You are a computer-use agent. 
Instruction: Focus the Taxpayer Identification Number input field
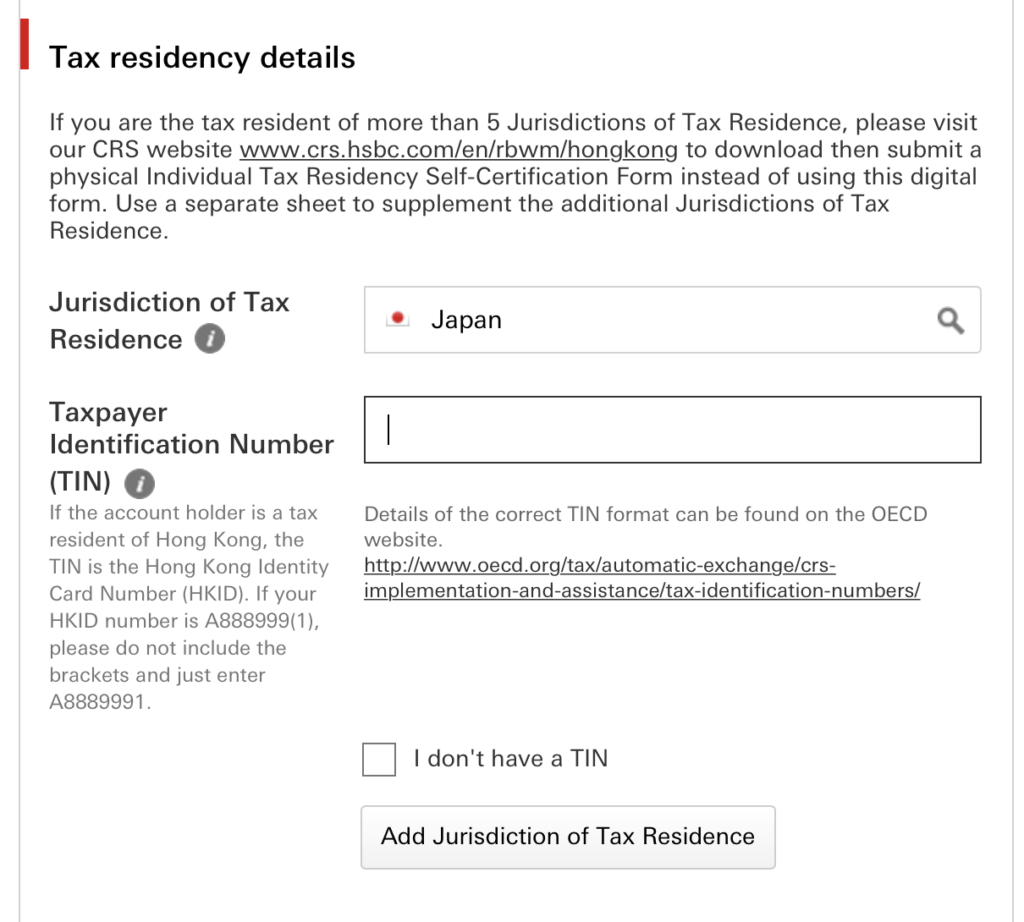pos(672,430)
